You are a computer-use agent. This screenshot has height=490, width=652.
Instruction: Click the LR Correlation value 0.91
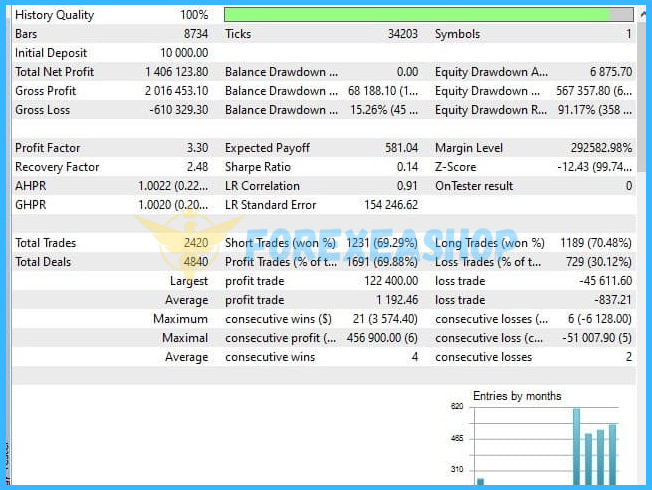407,186
